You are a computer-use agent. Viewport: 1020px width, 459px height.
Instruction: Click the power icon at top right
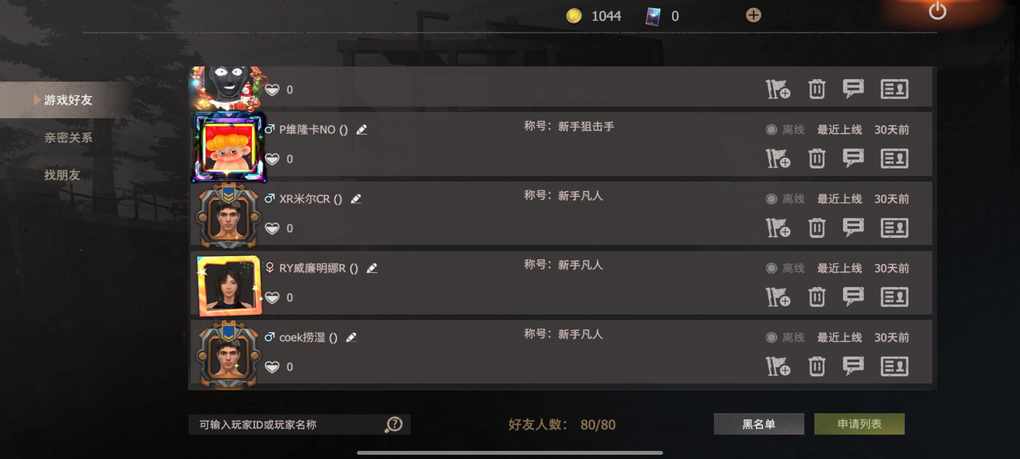pos(937,10)
